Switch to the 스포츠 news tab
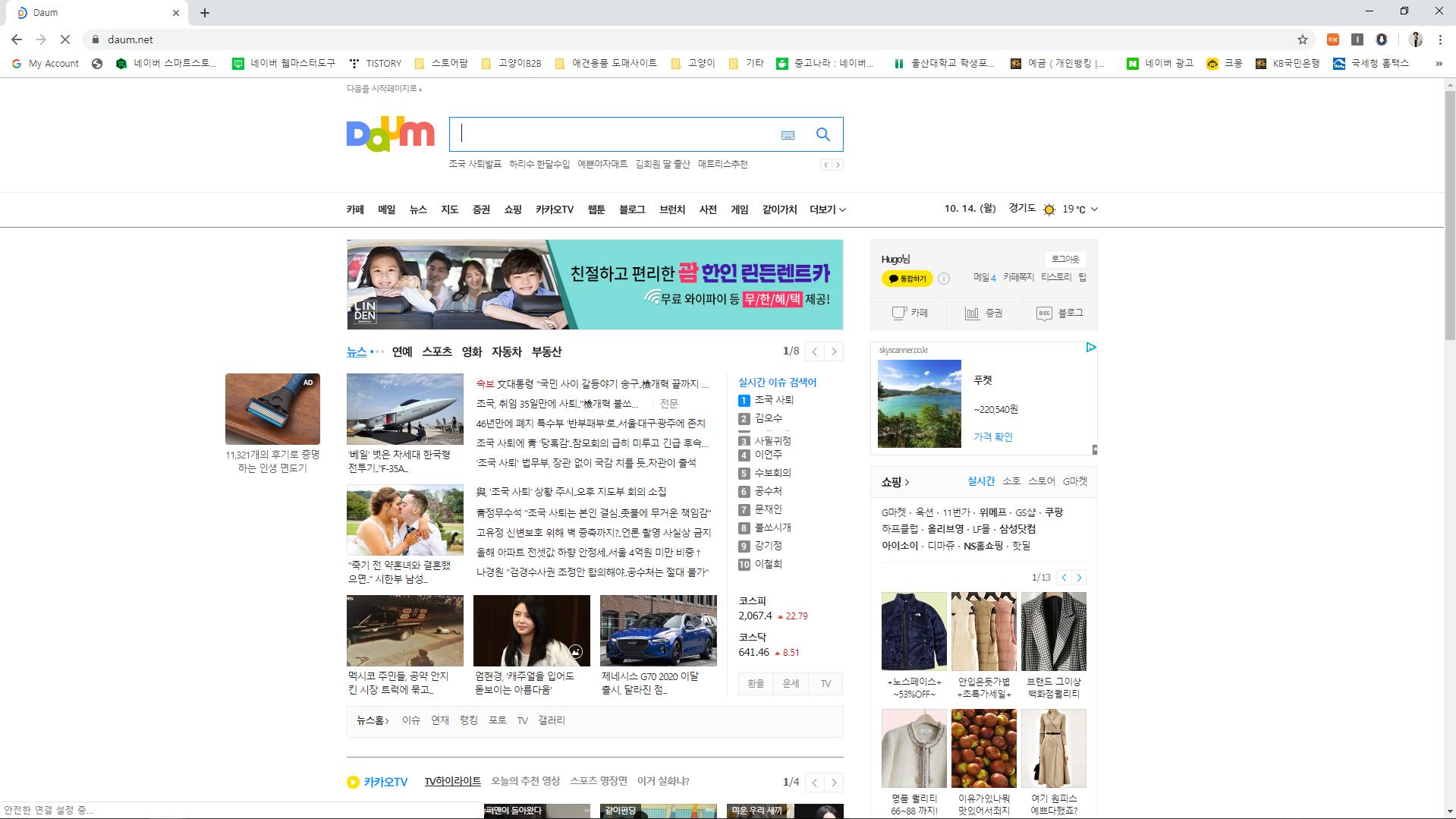This screenshot has width=1456, height=819. 437,352
